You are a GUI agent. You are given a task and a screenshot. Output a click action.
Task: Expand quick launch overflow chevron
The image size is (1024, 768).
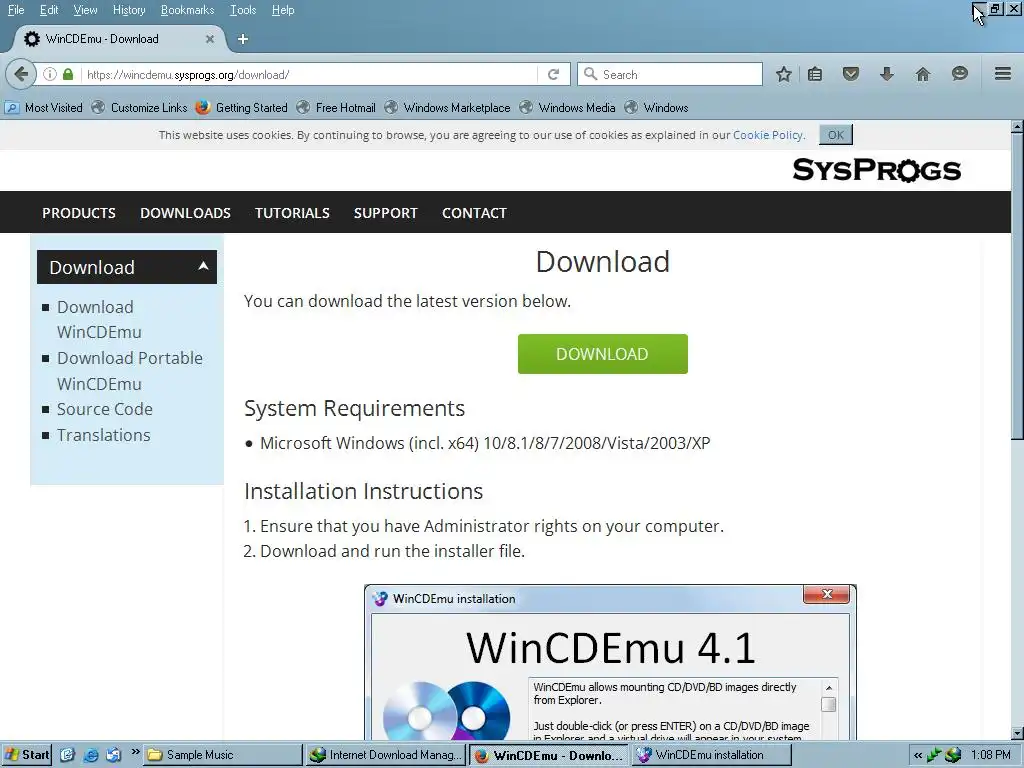click(135, 752)
